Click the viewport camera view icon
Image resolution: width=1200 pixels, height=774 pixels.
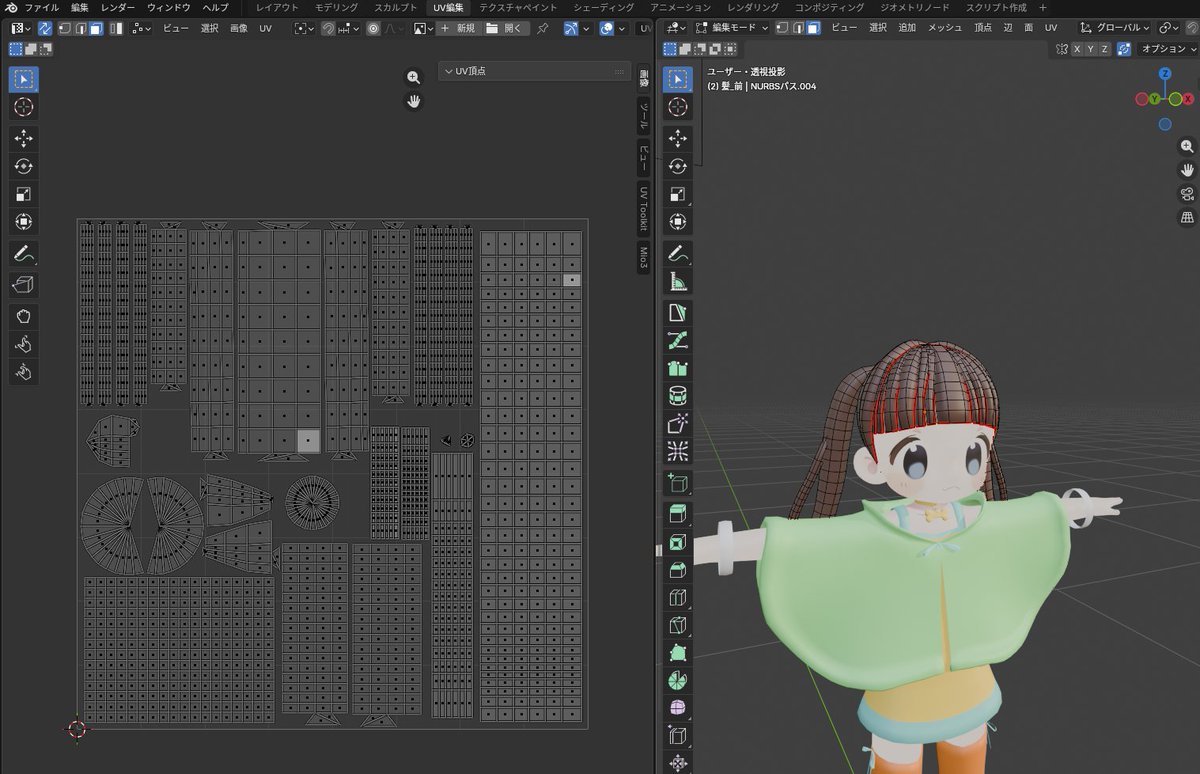(1187, 193)
